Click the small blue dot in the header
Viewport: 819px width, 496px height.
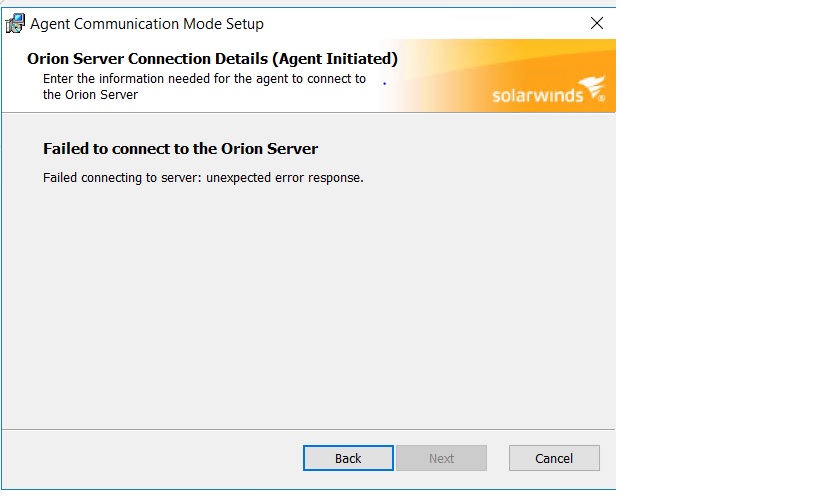click(x=384, y=84)
